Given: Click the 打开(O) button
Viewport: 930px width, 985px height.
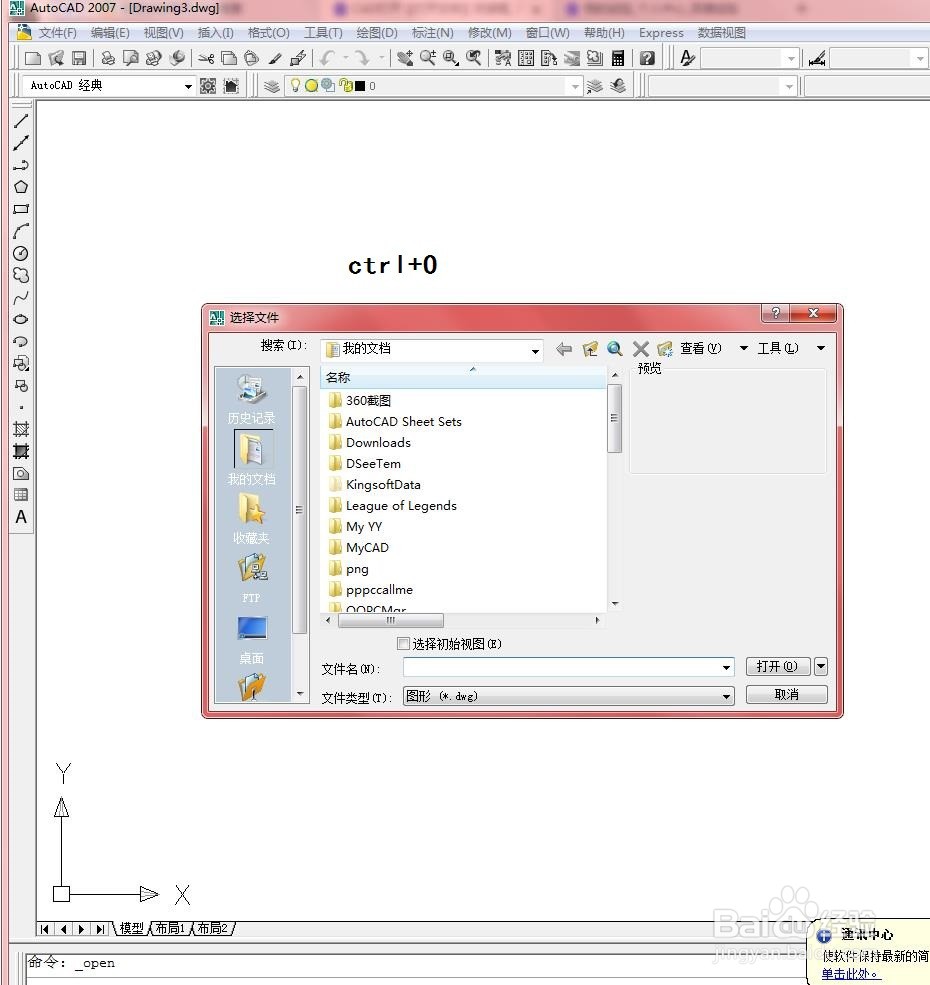Looking at the screenshot, I should (778, 667).
